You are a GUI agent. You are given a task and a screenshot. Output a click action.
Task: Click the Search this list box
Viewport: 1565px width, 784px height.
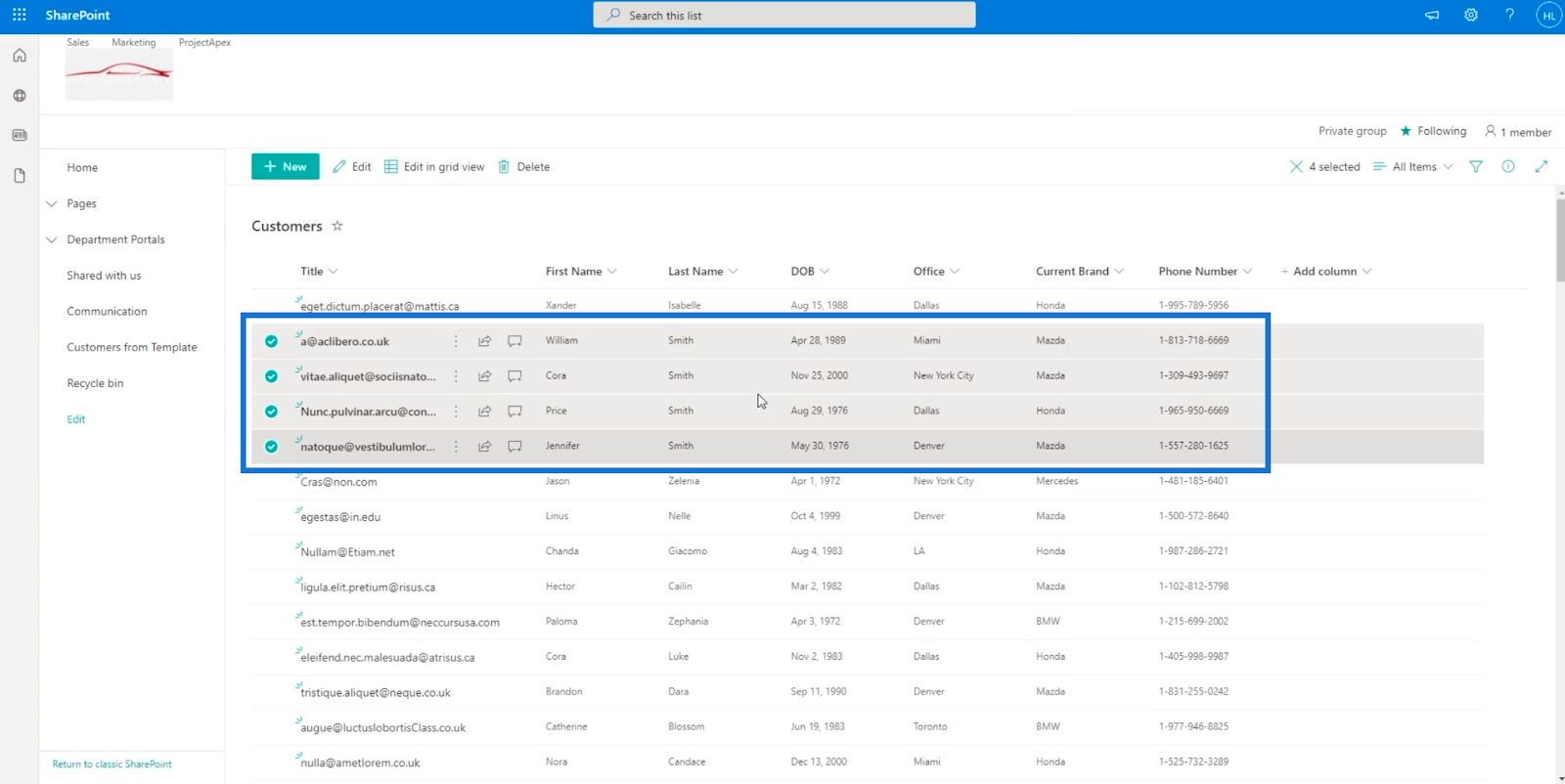pos(783,15)
